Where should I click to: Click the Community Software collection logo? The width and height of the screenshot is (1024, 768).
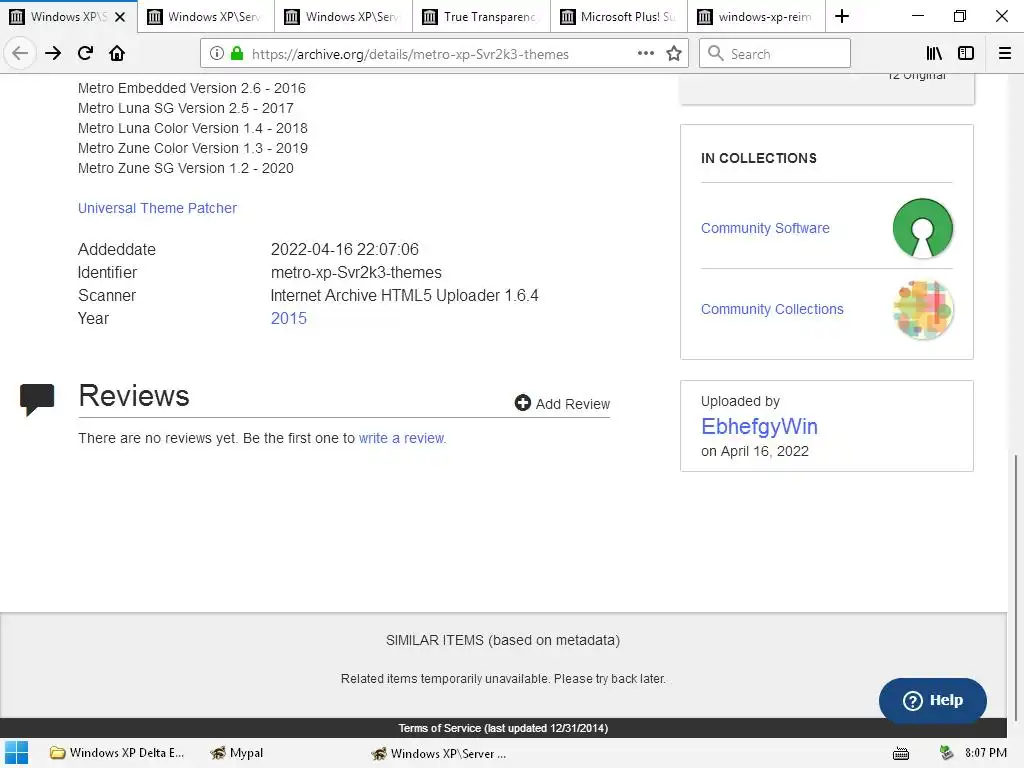coord(922,228)
